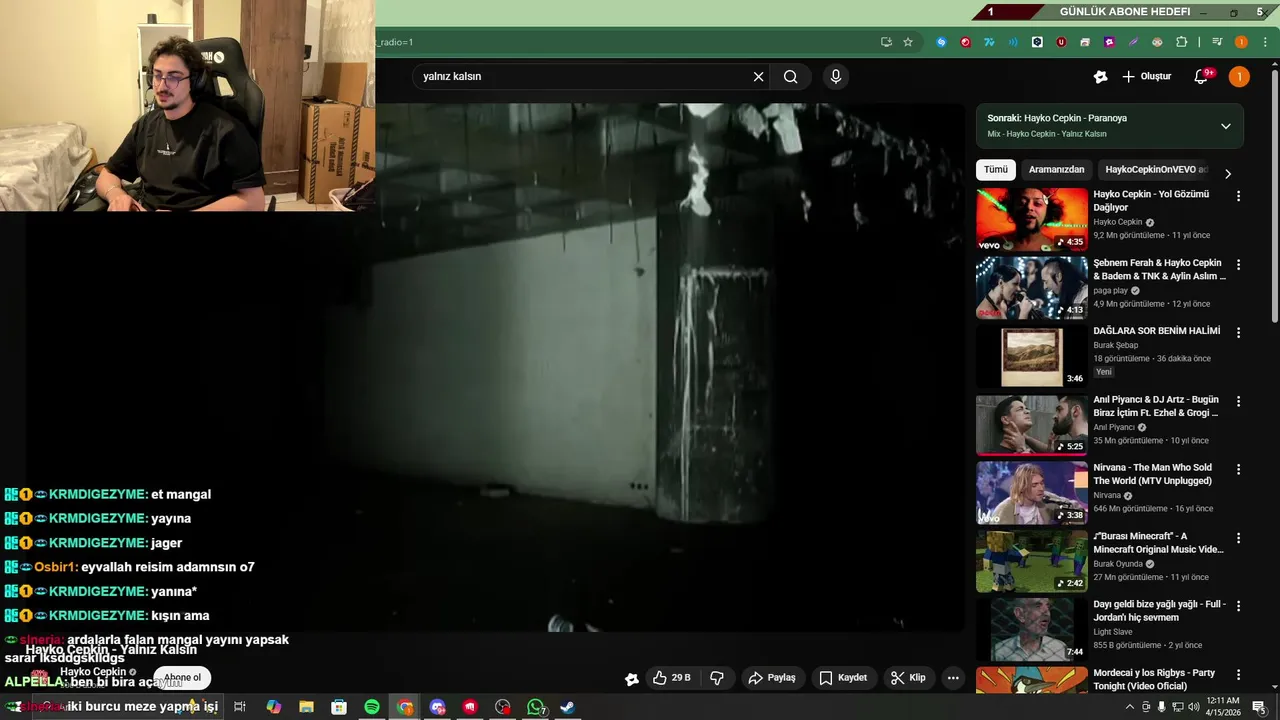Open Chrome three-dot menu
The height and width of the screenshot is (720, 1280).
point(1265,42)
